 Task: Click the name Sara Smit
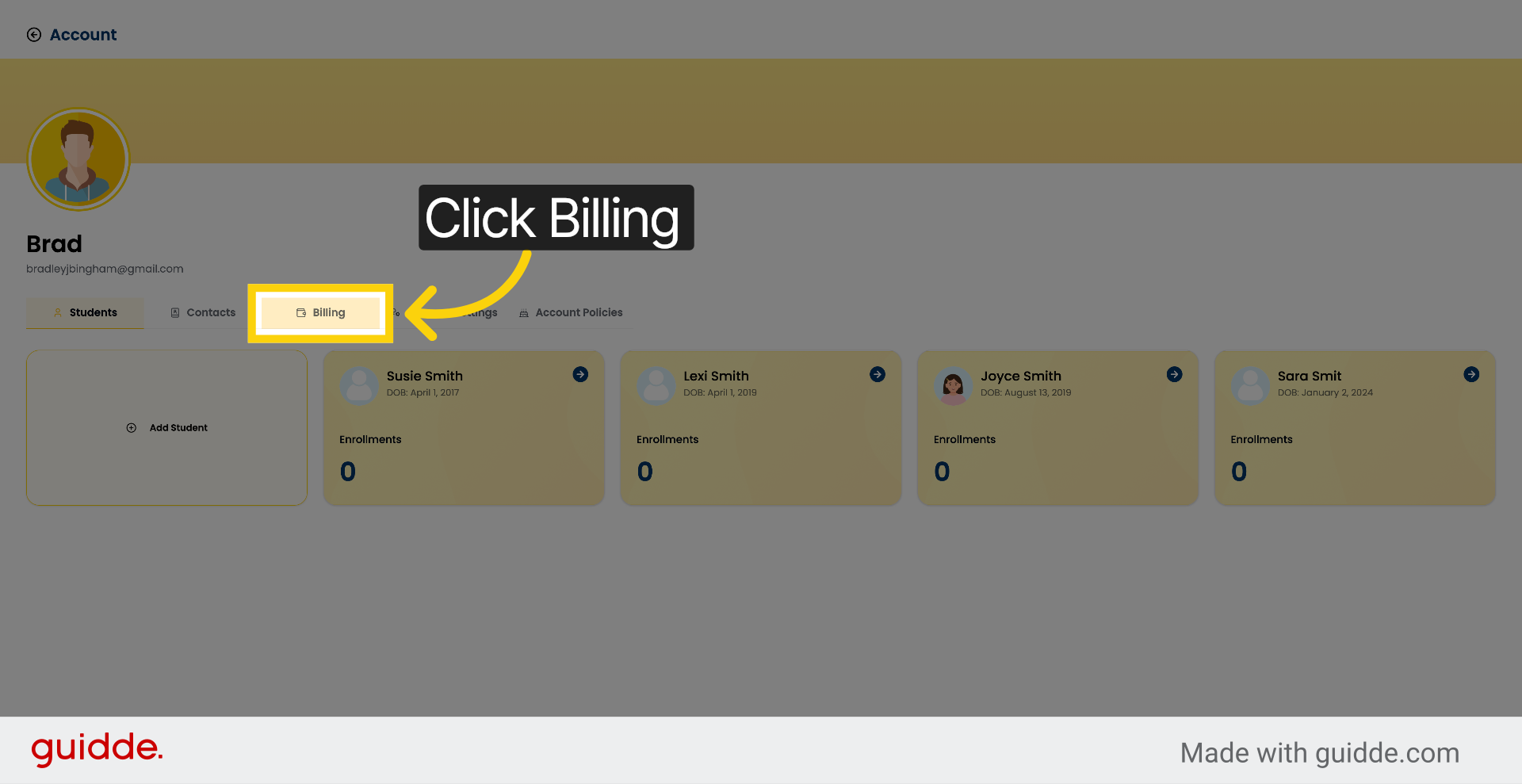[1310, 376]
